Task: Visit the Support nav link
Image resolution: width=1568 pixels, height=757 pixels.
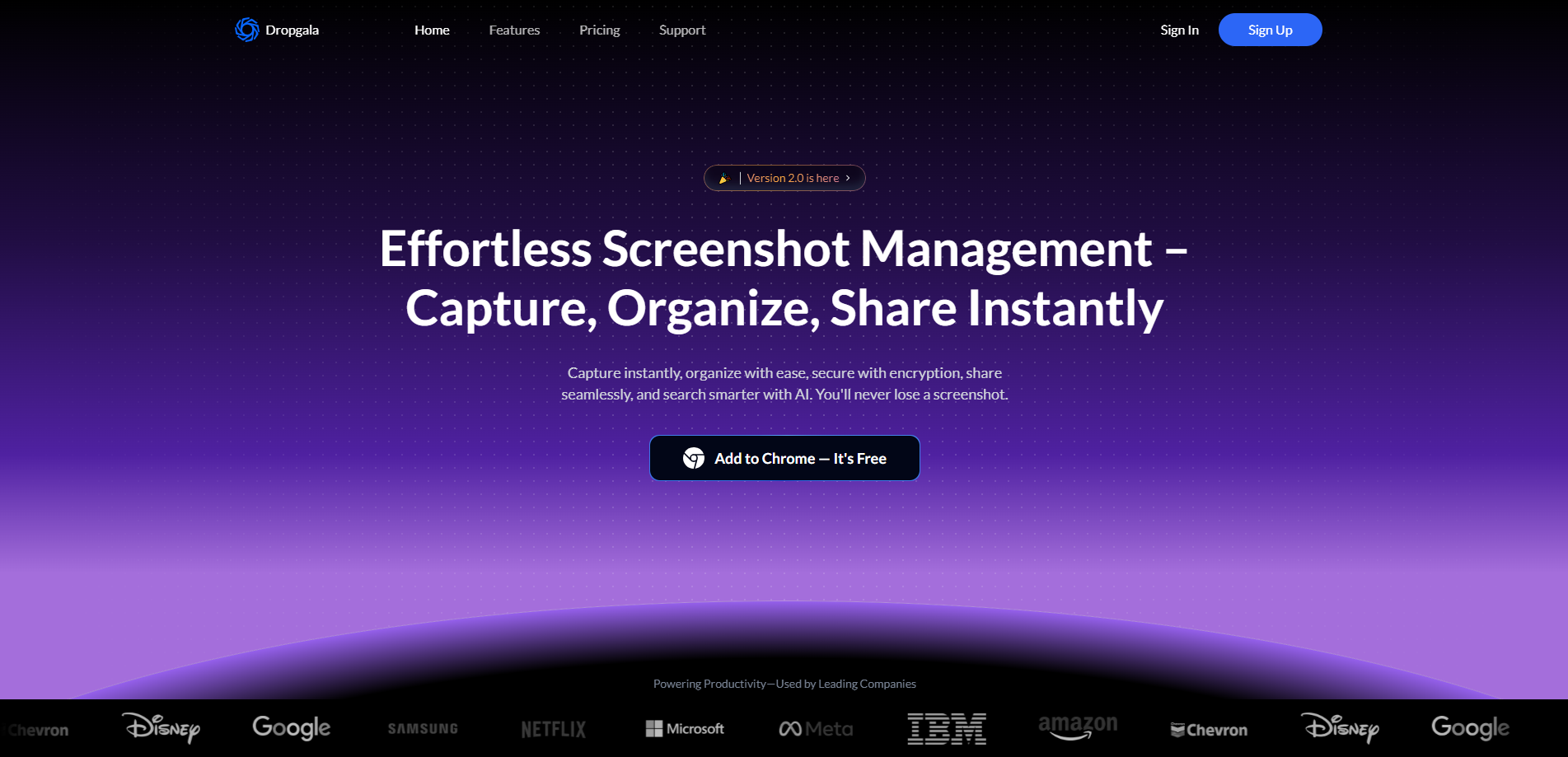Action: pos(682,30)
